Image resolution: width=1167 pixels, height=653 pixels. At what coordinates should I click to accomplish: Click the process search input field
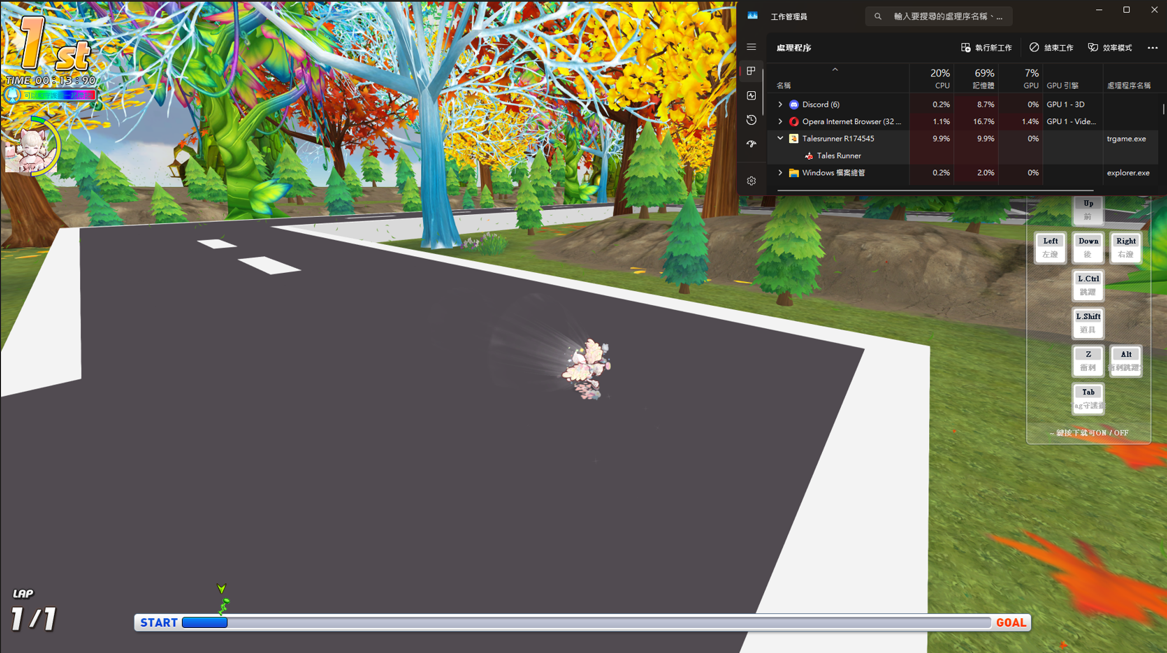pyautogui.click(x=938, y=16)
